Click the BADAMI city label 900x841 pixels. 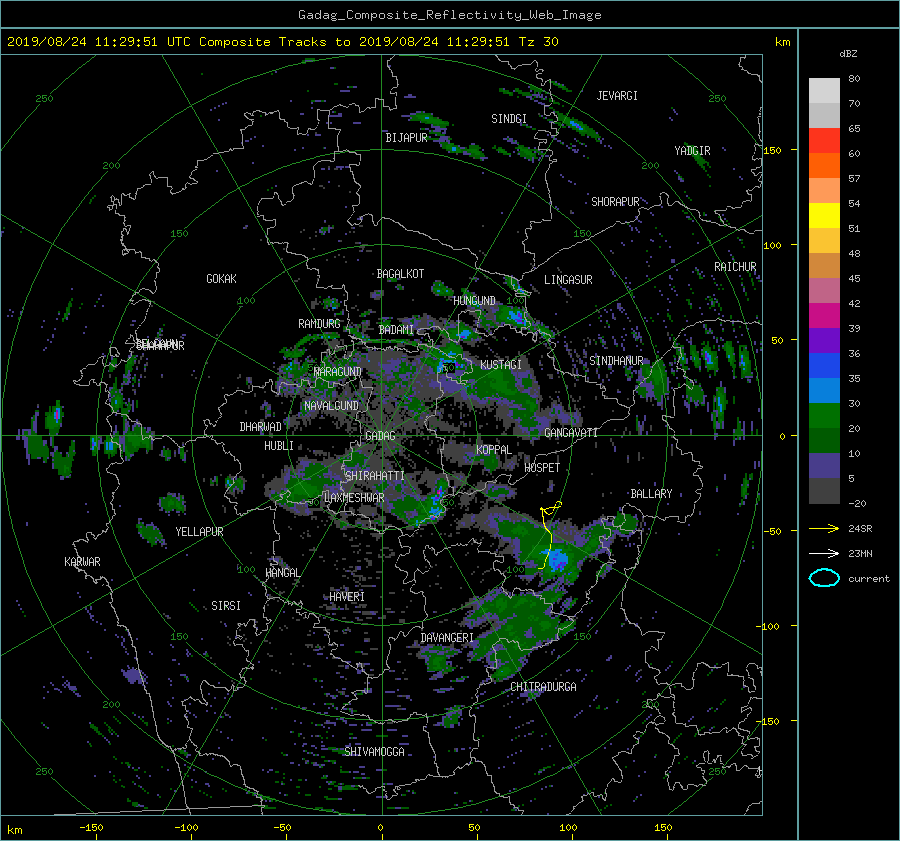pos(396,330)
